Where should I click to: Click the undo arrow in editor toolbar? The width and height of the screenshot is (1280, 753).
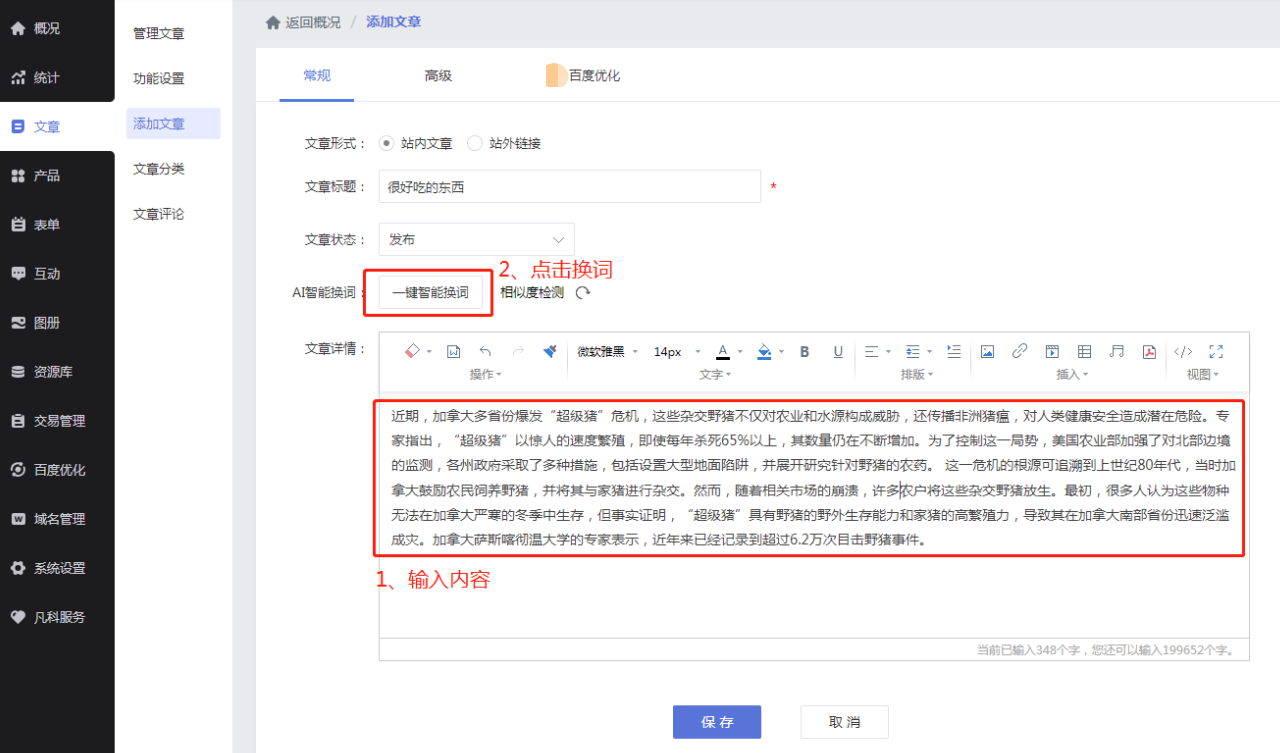[x=485, y=351]
